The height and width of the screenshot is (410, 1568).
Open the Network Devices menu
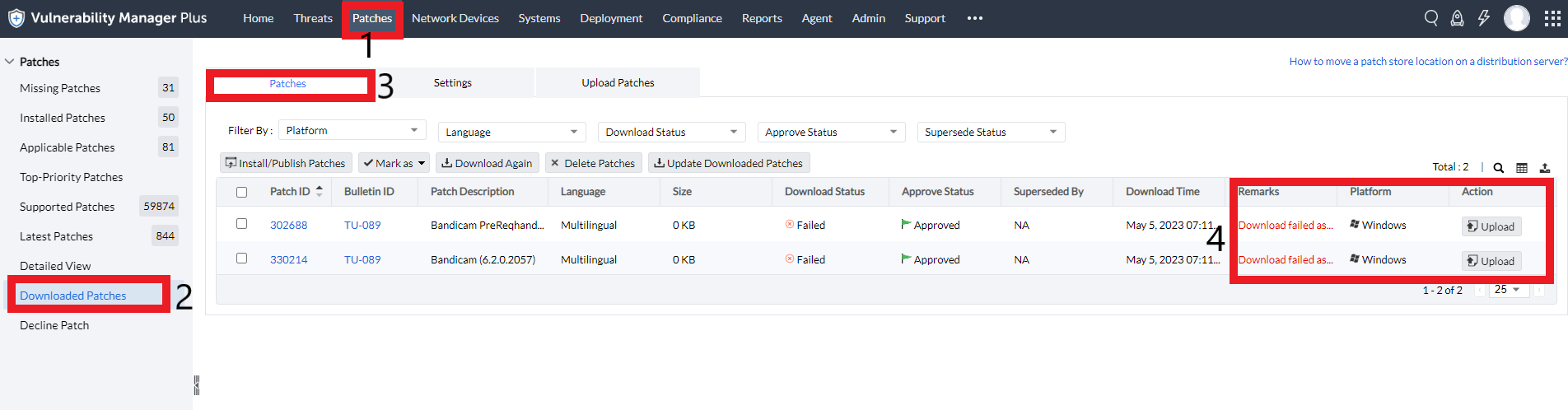coord(455,18)
